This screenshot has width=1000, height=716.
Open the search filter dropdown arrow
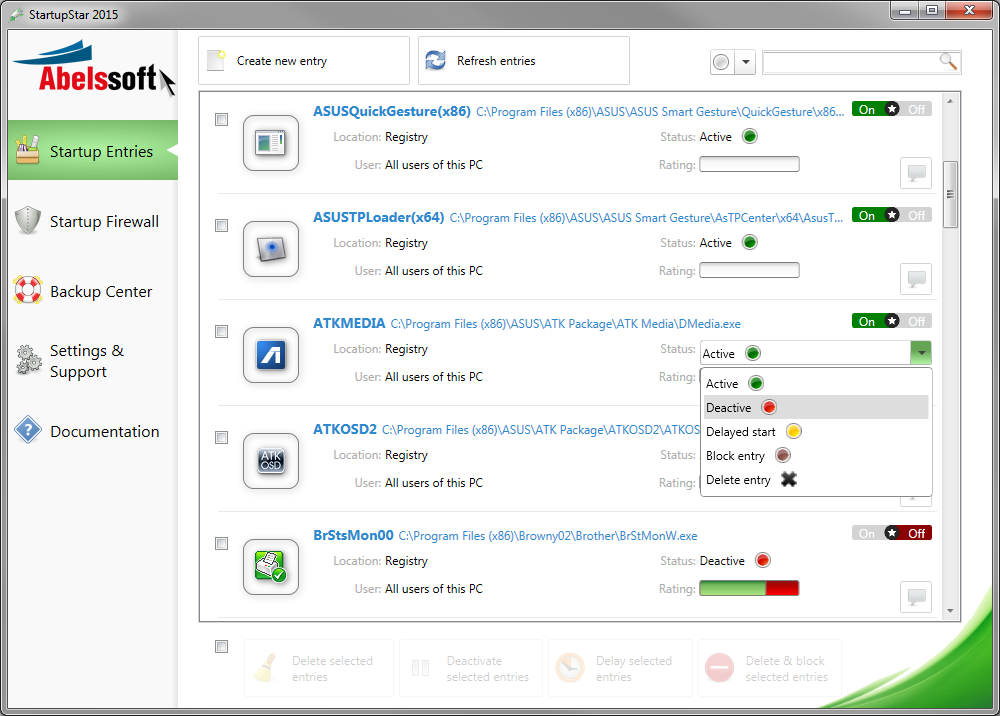[746, 63]
